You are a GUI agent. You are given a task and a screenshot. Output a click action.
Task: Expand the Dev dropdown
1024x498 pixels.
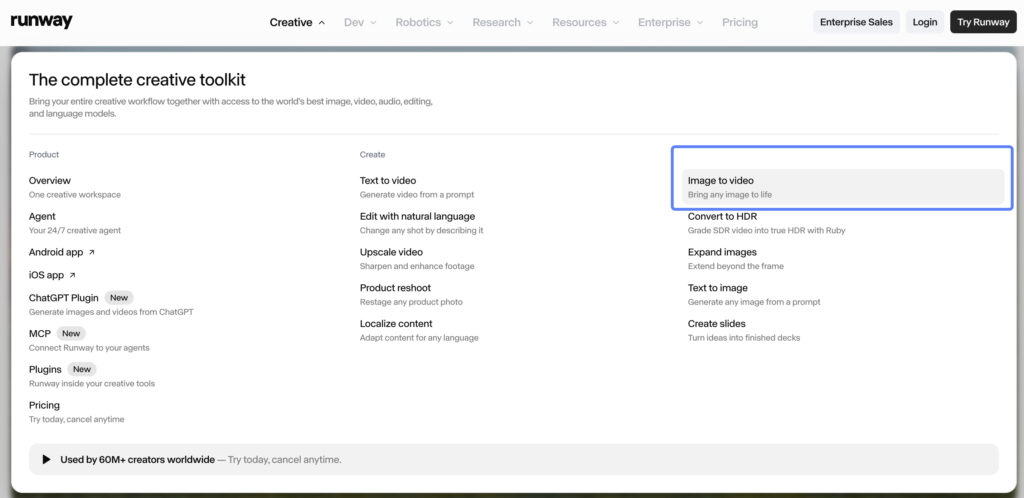(360, 22)
